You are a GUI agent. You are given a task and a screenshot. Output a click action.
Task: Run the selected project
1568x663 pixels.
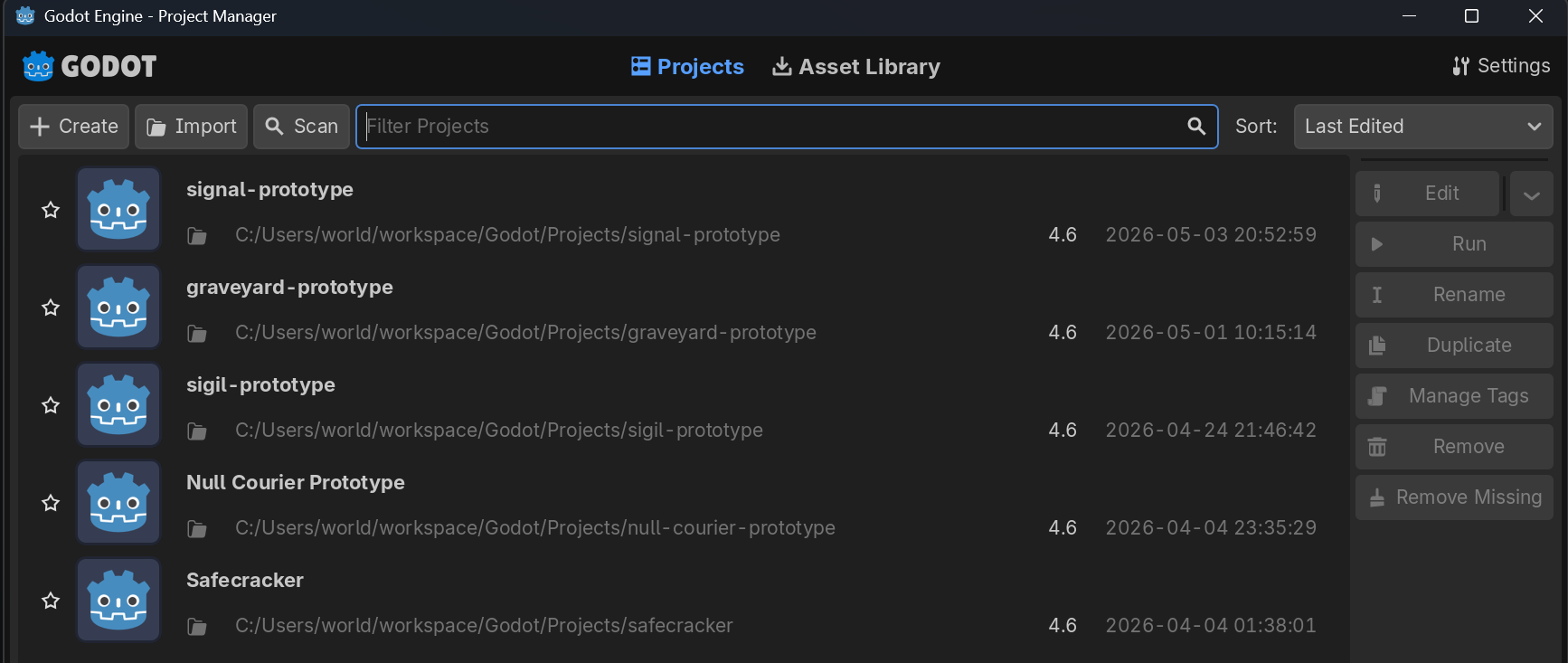1454,244
